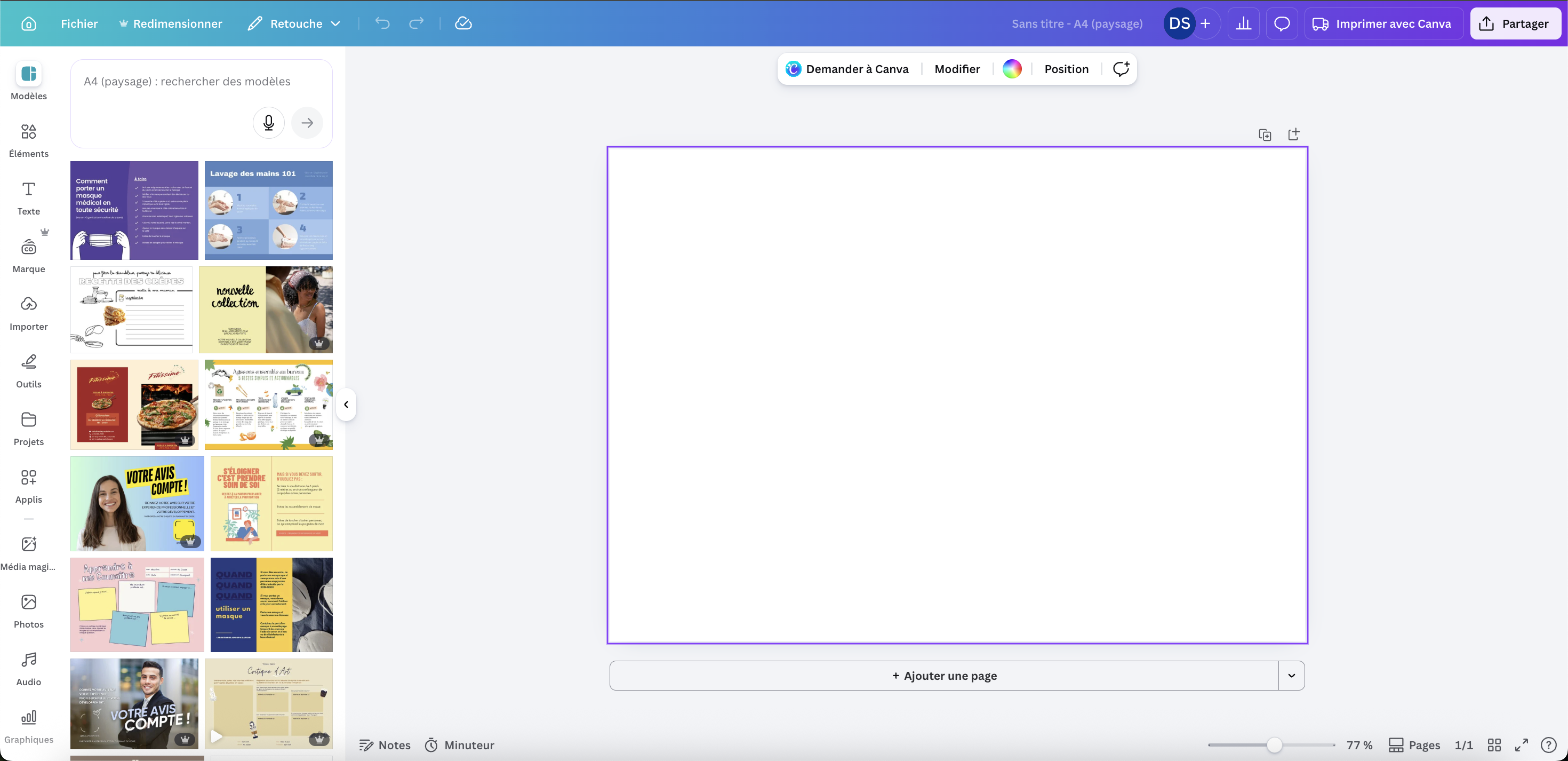Screen dimensions: 1568x761
Task: Click the cloud save status icon
Action: click(x=463, y=23)
